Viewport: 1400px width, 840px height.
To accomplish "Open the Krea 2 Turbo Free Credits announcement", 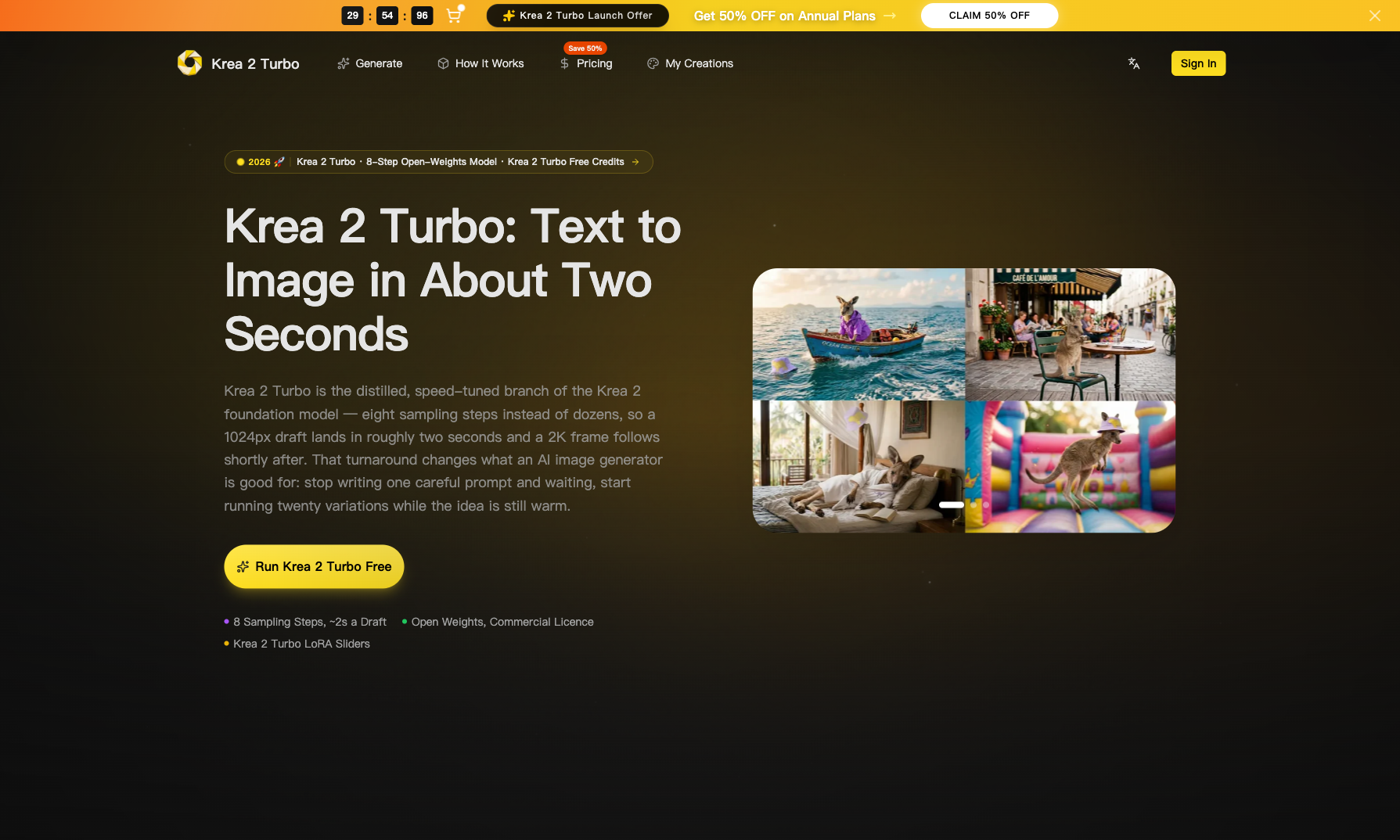I will tap(438, 162).
